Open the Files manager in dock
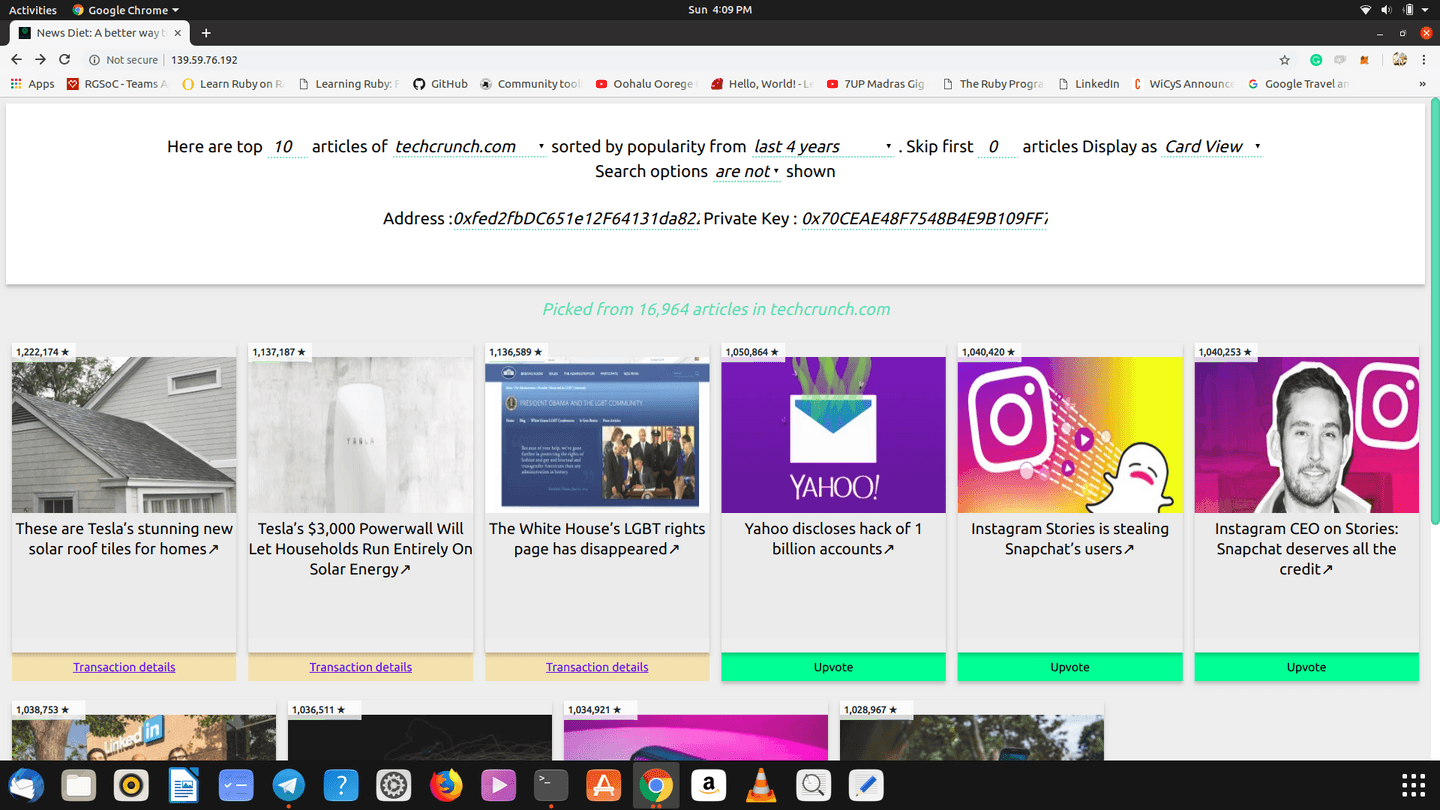 click(x=78, y=786)
